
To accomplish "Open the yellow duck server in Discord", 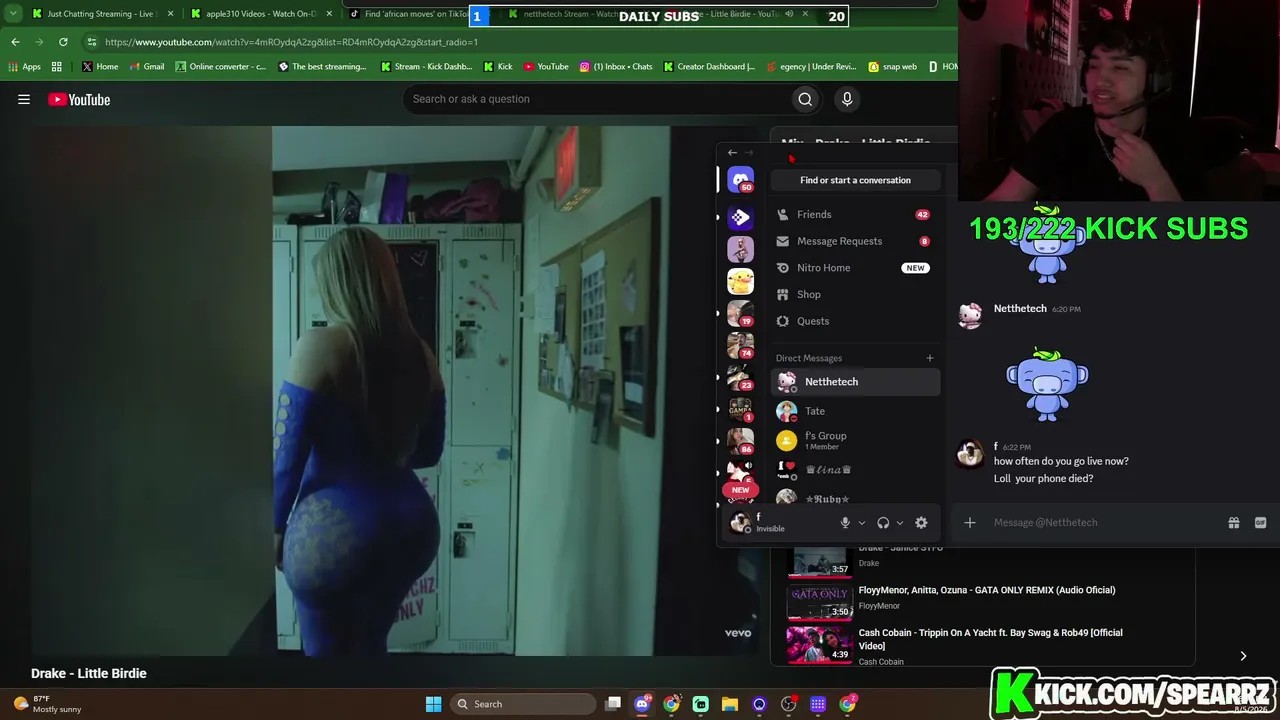I will (x=740, y=282).
